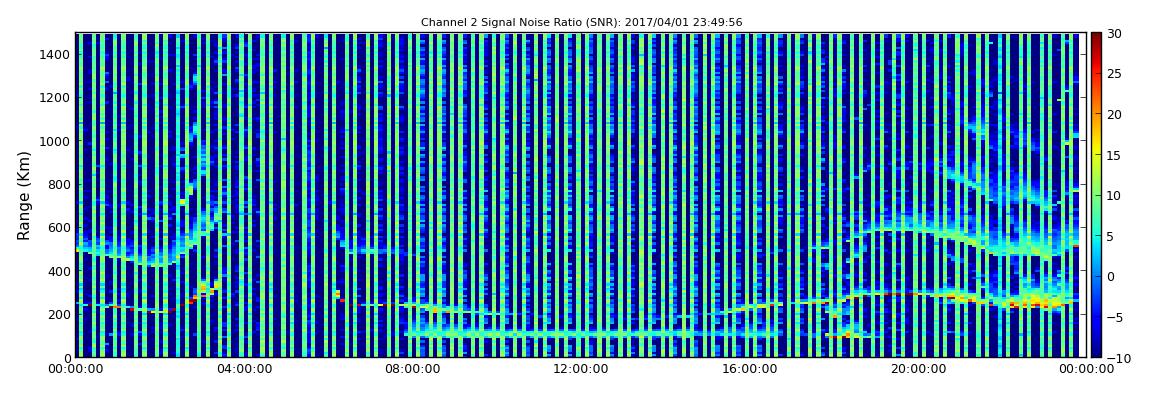Image resolution: width=1150 pixels, height=407 pixels.
Task: Click the y-axis tick label 800
Action: (x=59, y=184)
